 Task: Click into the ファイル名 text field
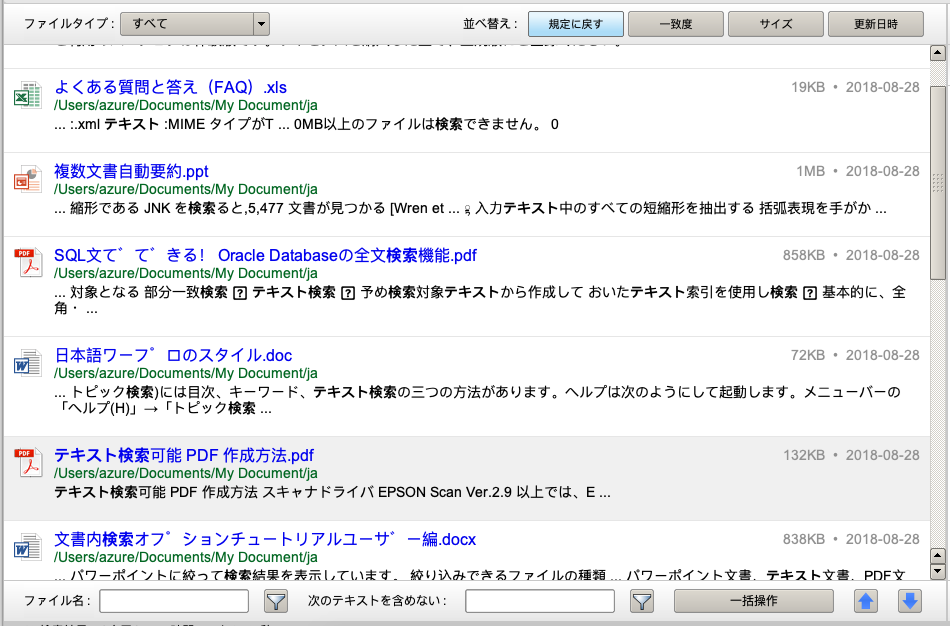tap(174, 601)
